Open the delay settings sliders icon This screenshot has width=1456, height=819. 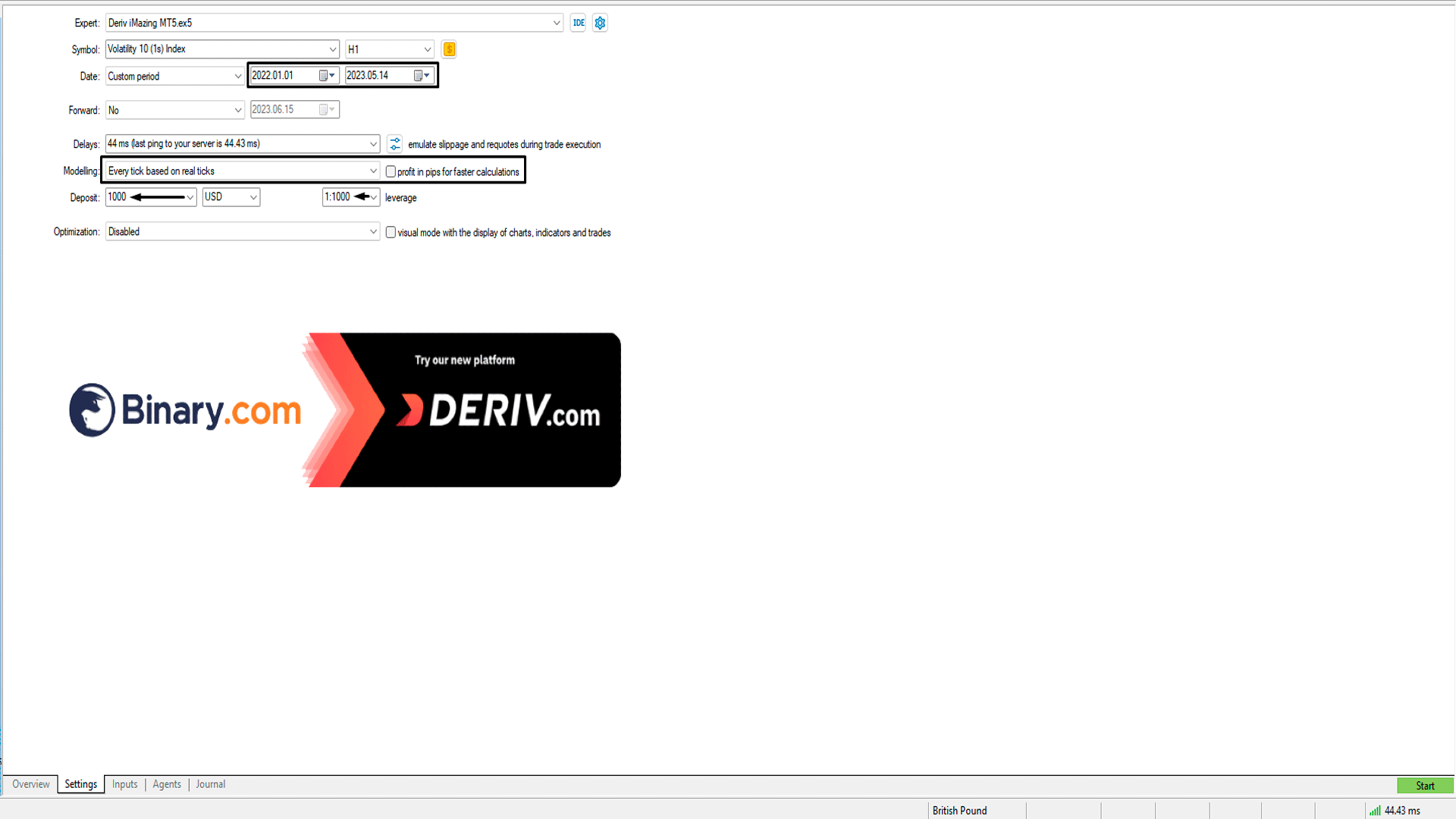pos(394,143)
